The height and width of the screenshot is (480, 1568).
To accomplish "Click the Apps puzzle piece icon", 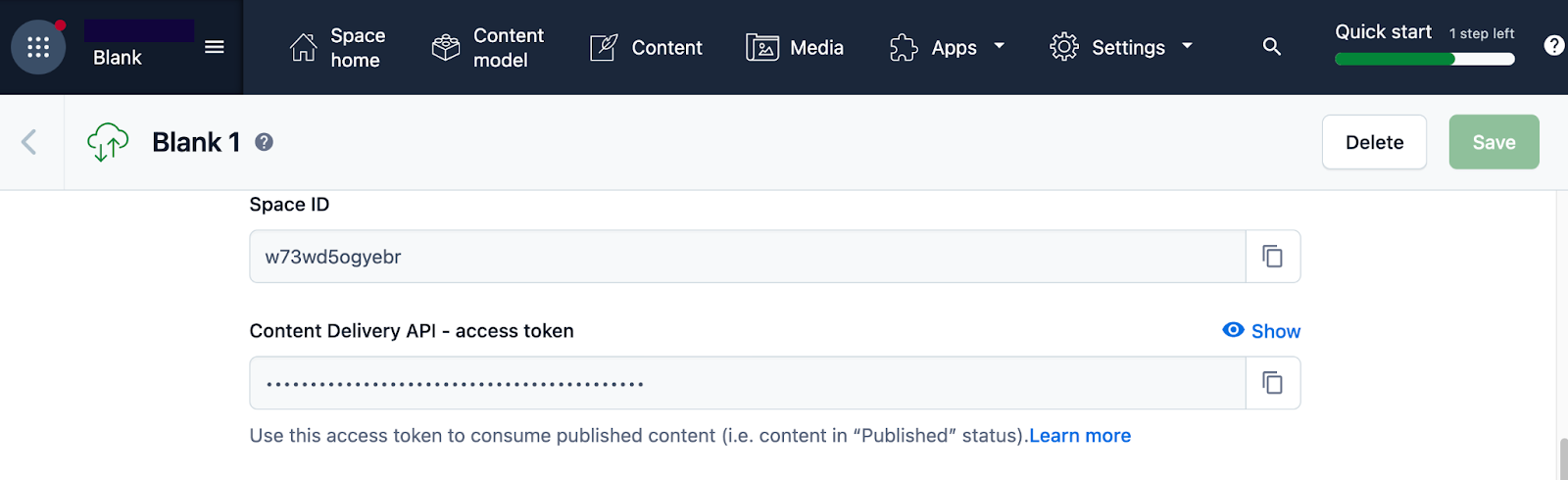I will 904,47.
